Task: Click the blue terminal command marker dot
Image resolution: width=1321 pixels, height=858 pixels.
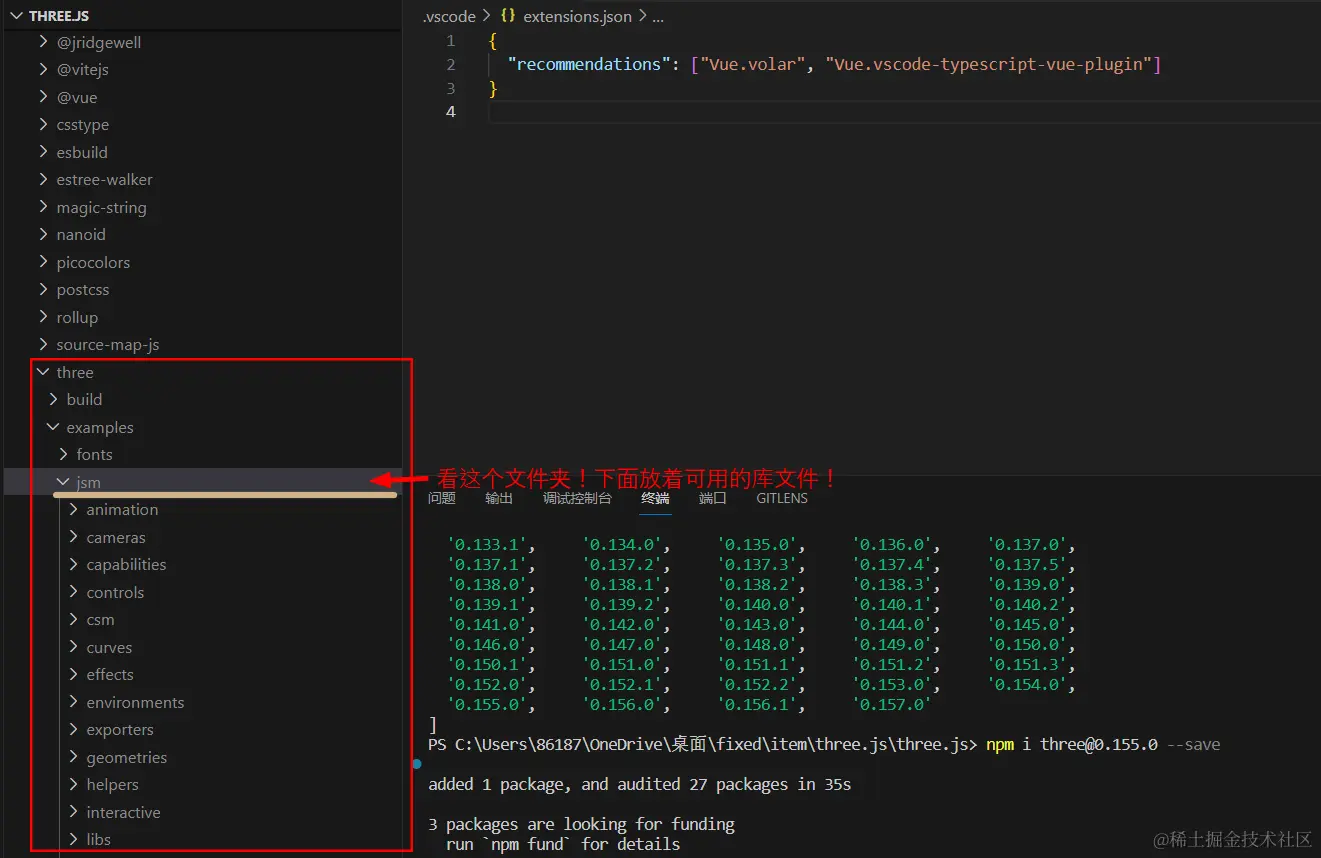Action: tap(416, 764)
